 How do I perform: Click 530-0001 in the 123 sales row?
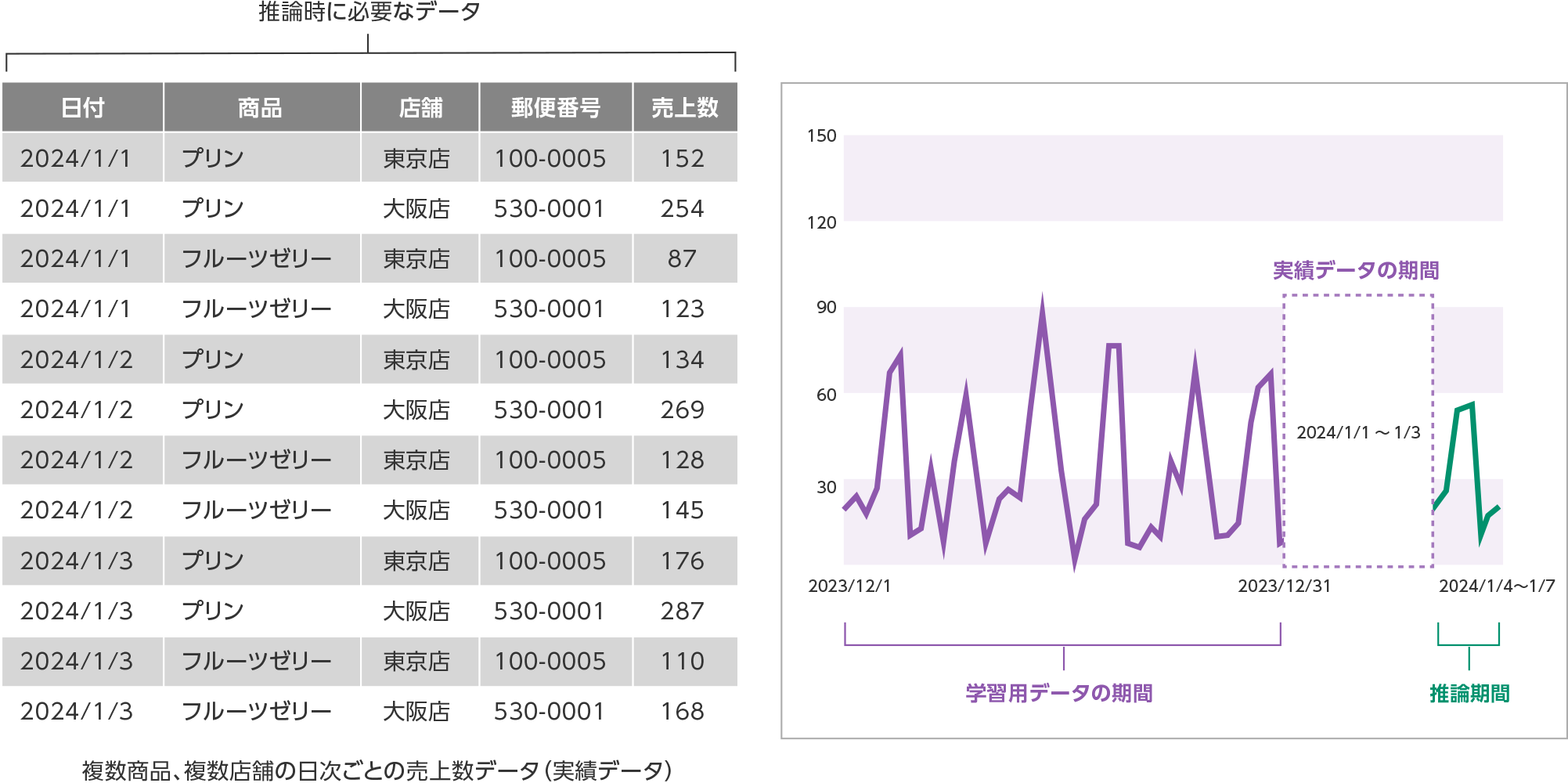[550, 309]
